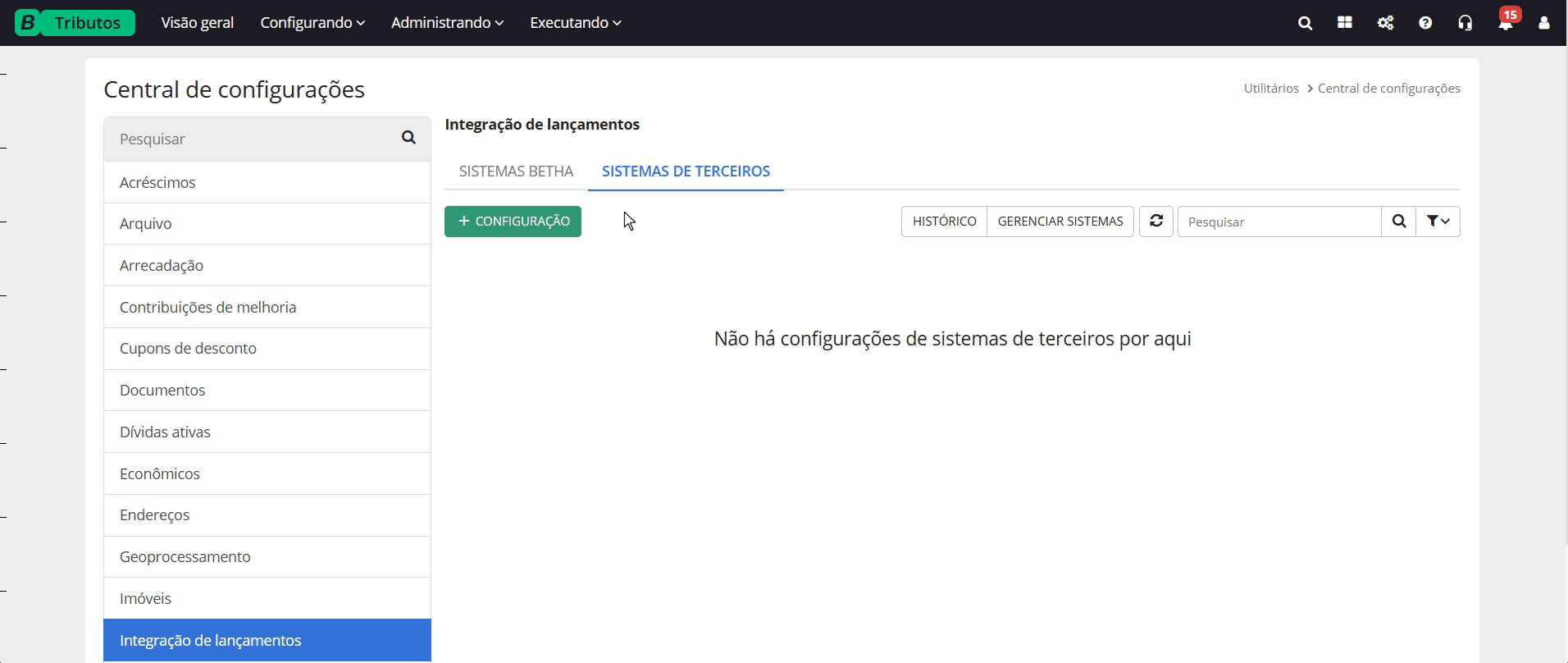Expand the Administrando menu
Viewport: 1568px width, 663px height.
click(447, 23)
